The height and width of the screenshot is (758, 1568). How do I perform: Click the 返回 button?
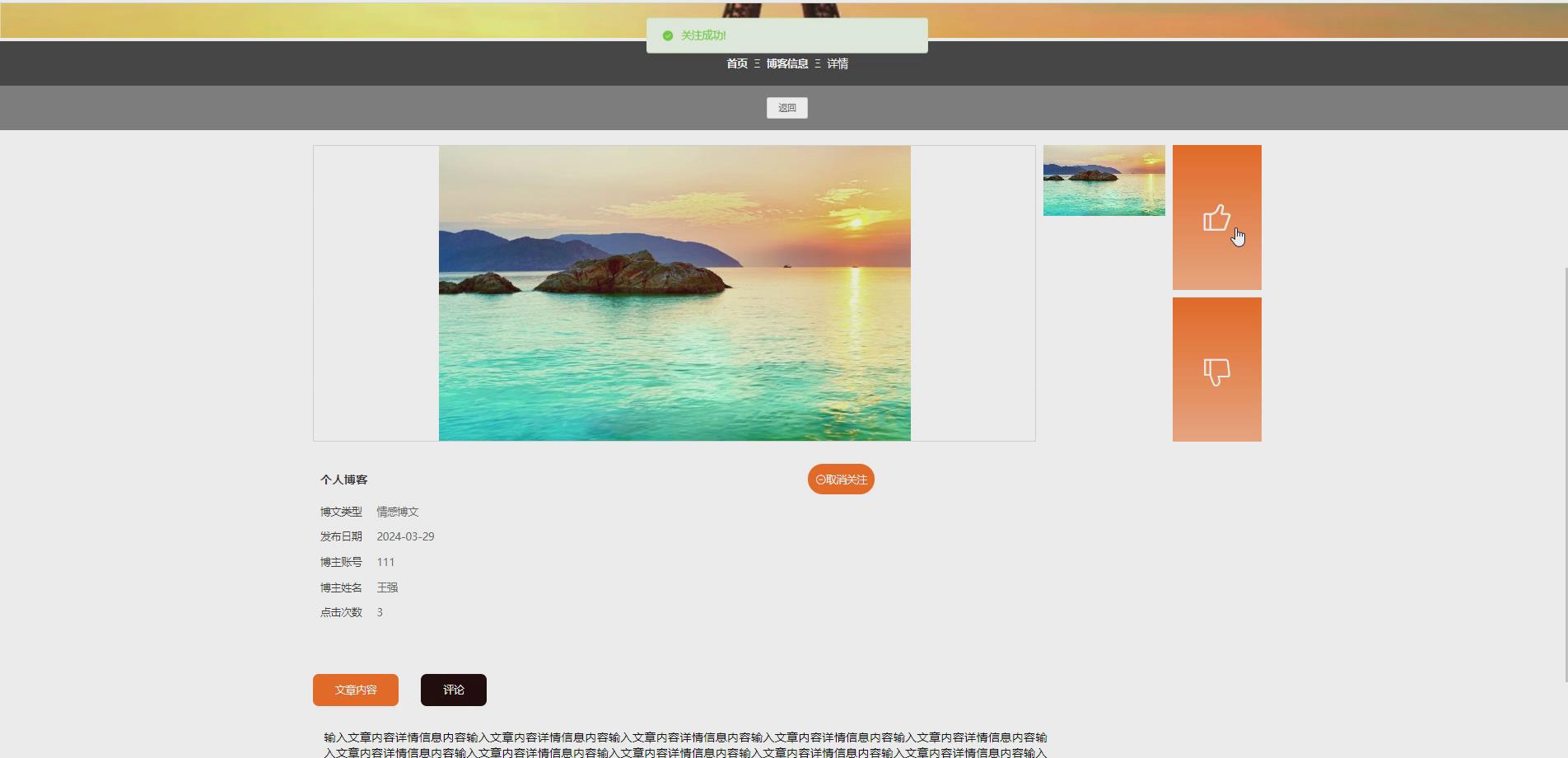click(x=786, y=107)
